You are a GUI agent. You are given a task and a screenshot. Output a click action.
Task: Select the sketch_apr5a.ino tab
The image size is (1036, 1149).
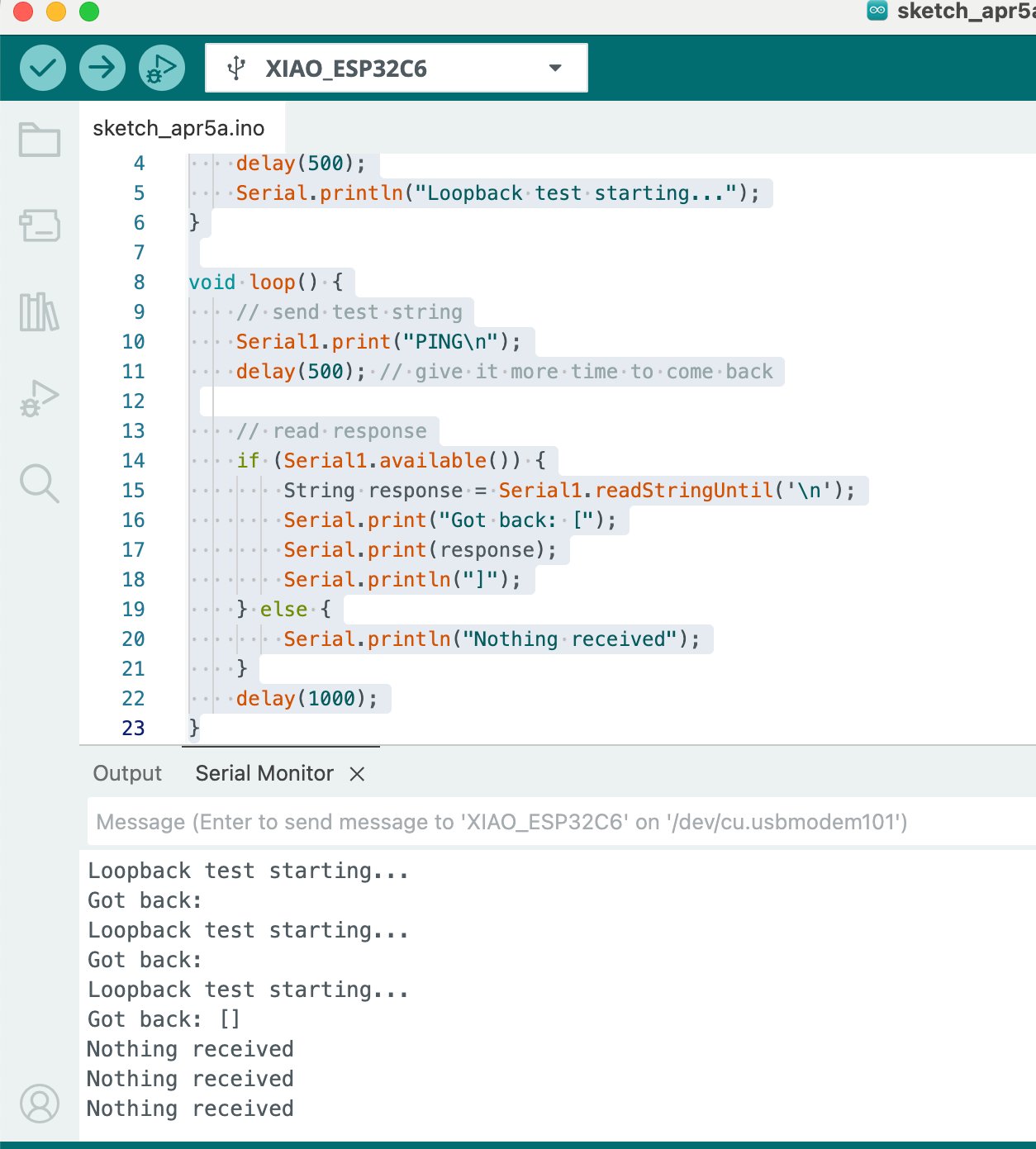pos(178,128)
